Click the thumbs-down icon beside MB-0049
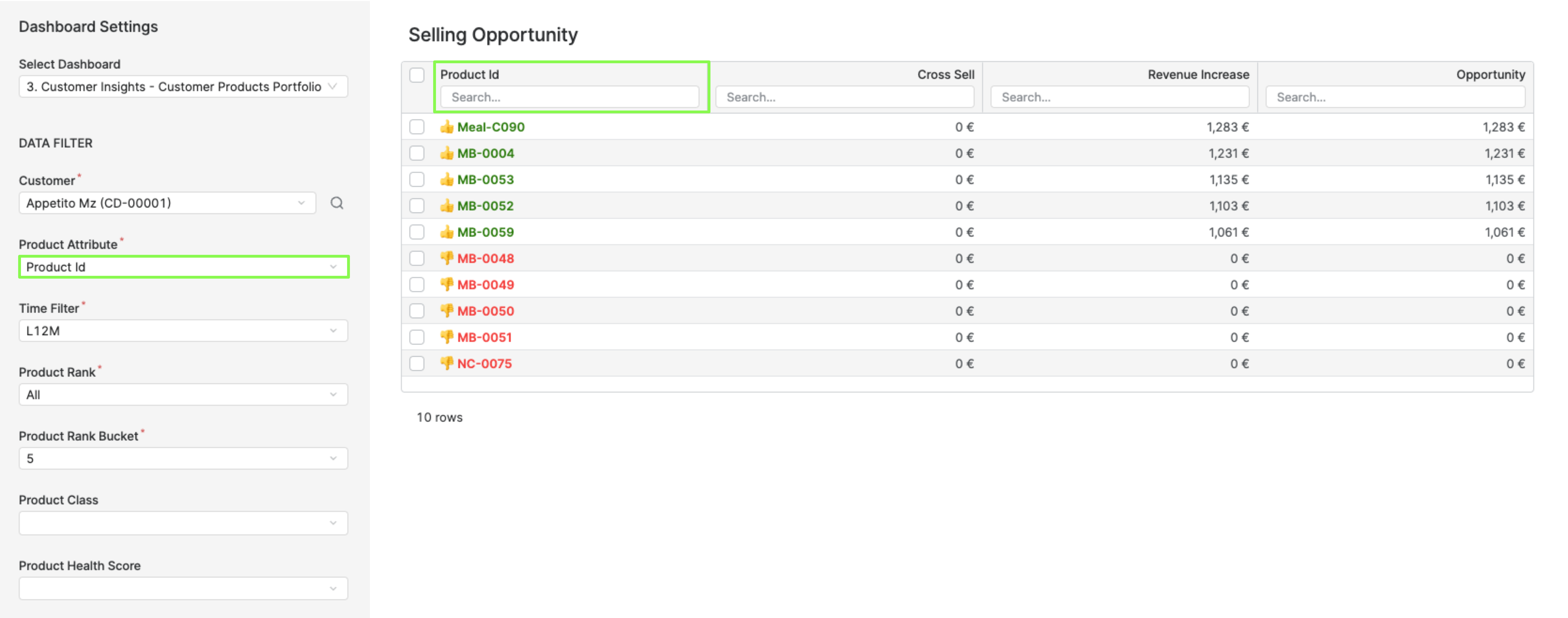This screenshot has height=618, width=1568. (x=447, y=284)
